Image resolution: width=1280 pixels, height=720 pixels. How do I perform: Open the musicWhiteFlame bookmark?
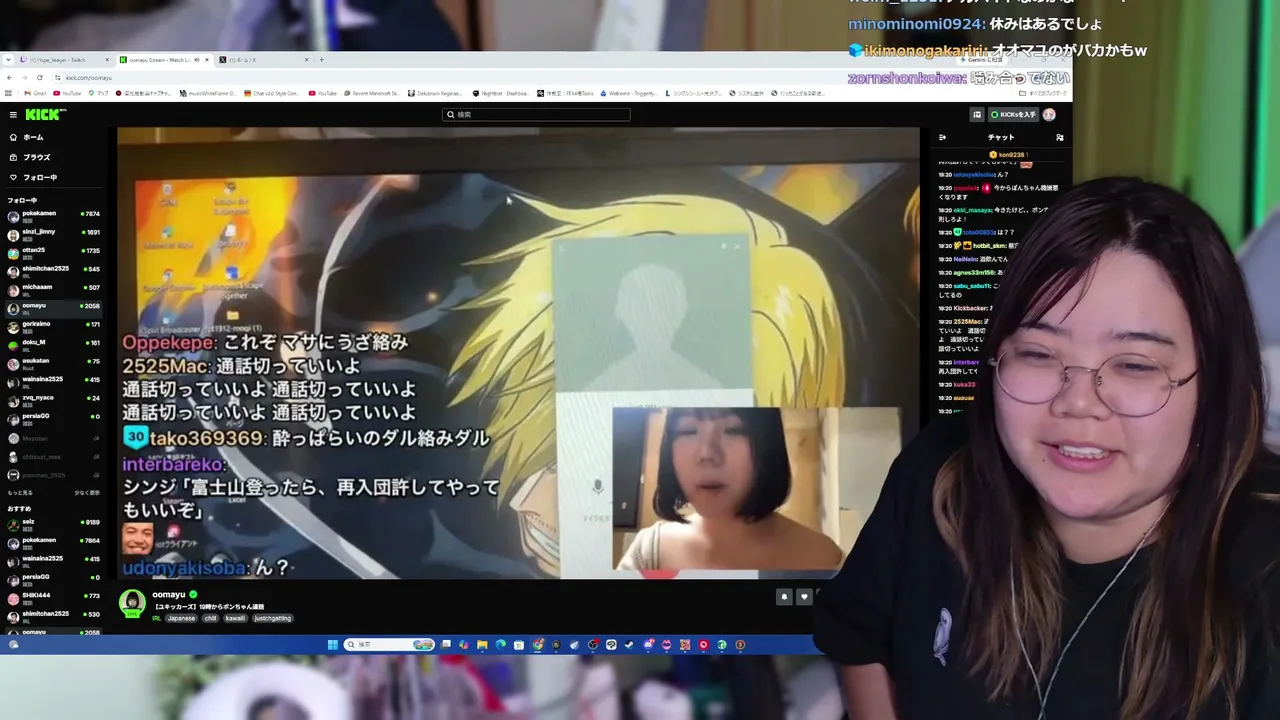pos(207,93)
